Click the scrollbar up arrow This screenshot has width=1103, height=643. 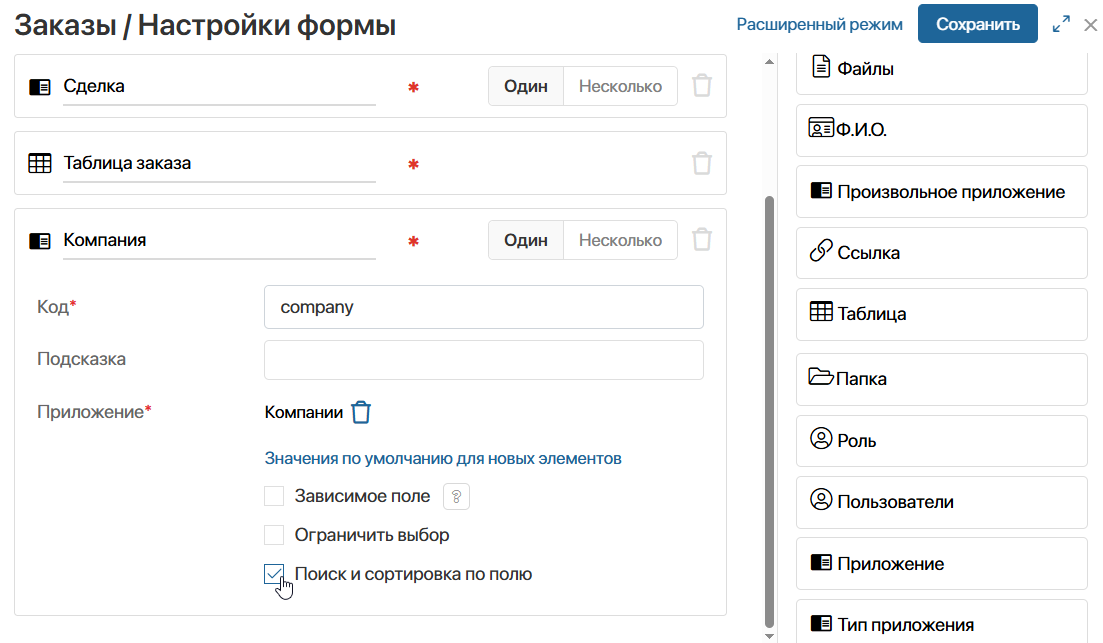[770, 62]
